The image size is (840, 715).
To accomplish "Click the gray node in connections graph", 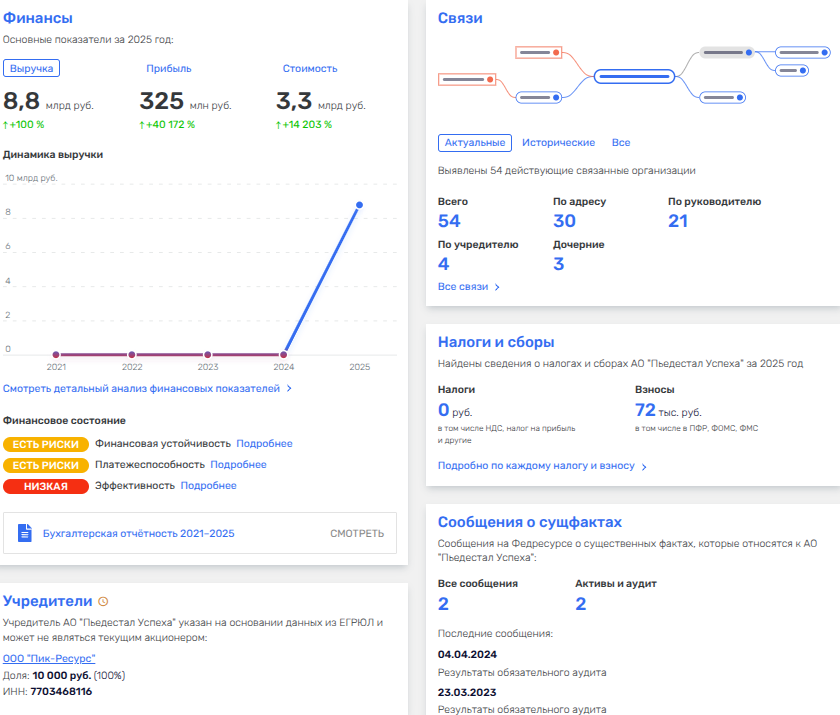I will pos(728,52).
